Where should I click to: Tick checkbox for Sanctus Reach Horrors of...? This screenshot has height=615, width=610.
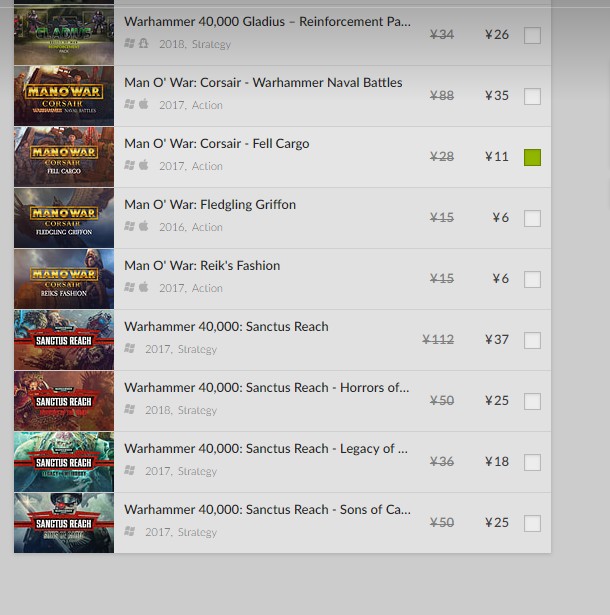(x=532, y=401)
